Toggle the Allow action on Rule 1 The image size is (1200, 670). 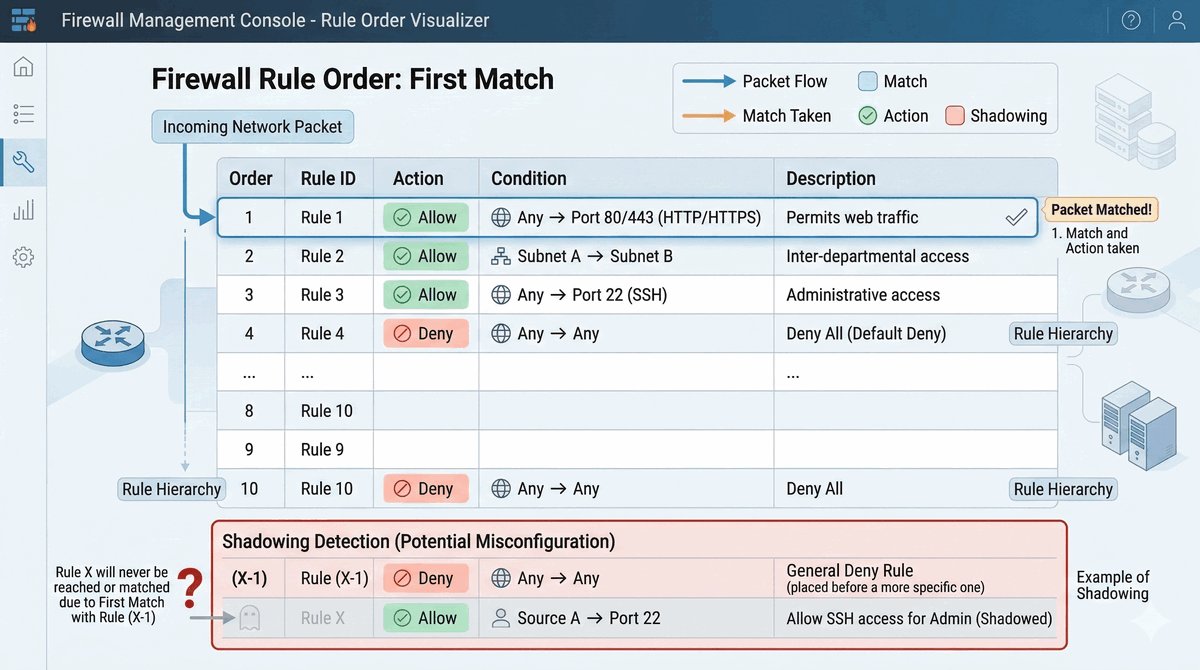pos(425,218)
